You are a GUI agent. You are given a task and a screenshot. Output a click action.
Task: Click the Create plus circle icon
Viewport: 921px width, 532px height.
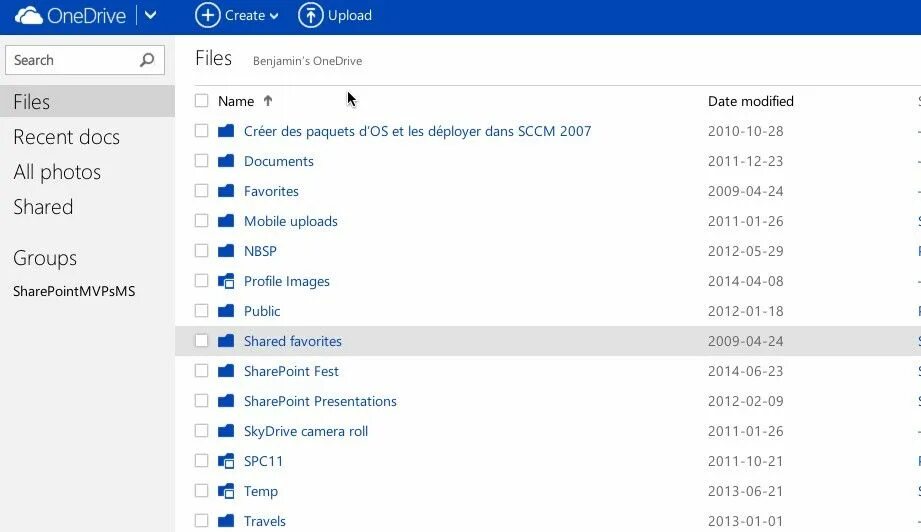[207, 15]
